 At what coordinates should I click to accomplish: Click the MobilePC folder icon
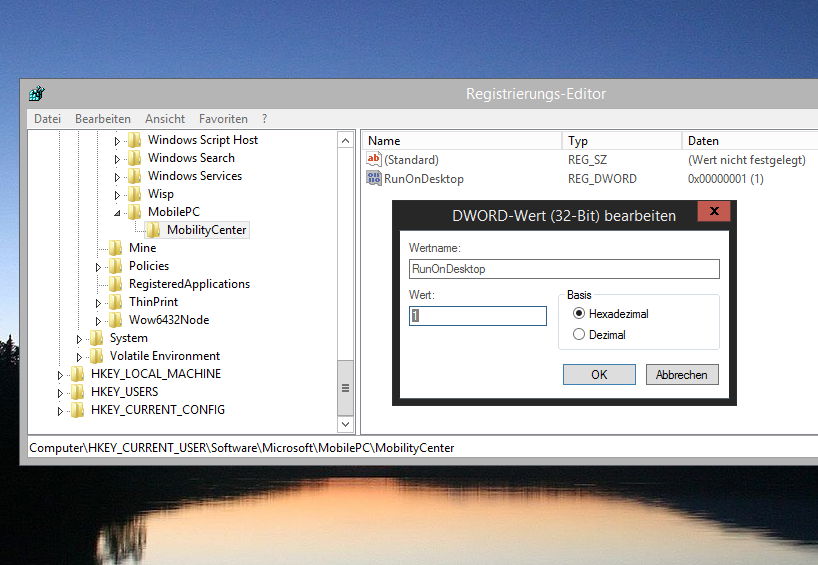click(135, 212)
